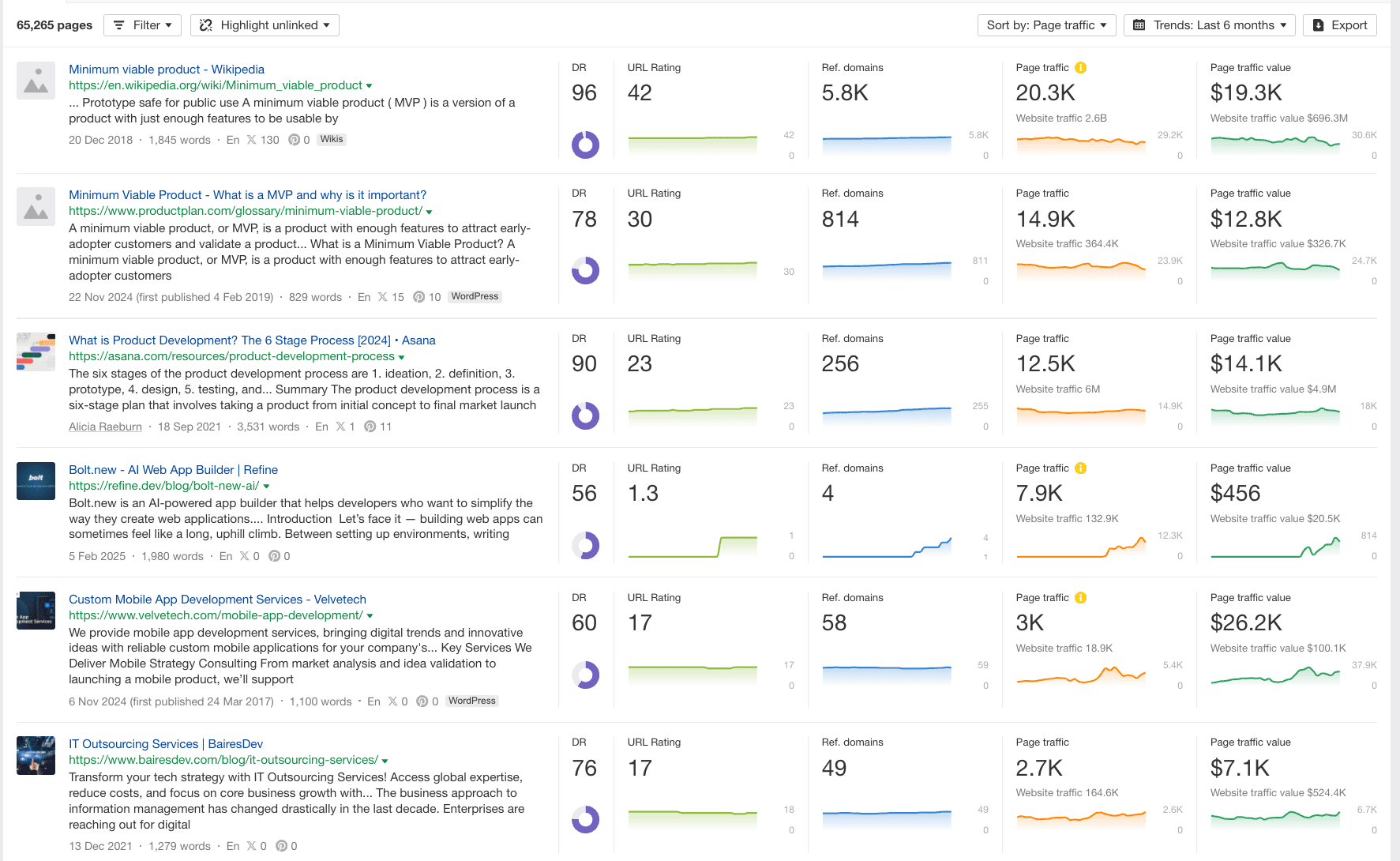This screenshot has width=1400, height=861.
Task: Click the DR donut chart for Wikipedia row
Action: click(x=585, y=145)
